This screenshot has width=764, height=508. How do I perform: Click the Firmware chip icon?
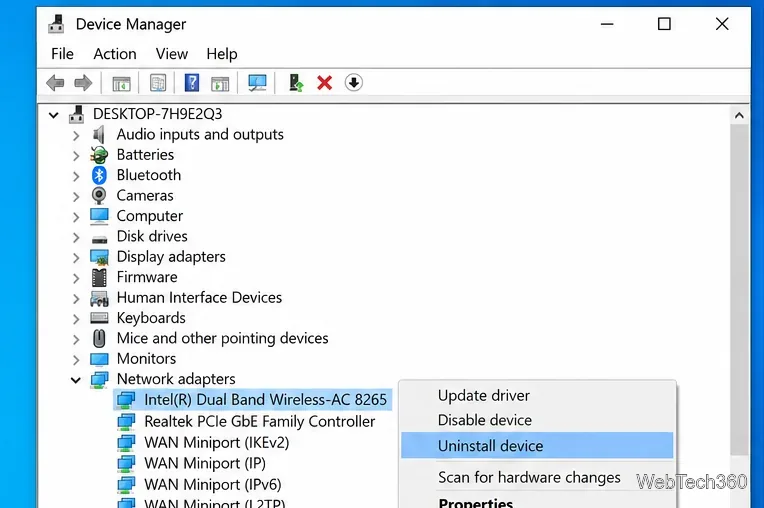click(99, 278)
